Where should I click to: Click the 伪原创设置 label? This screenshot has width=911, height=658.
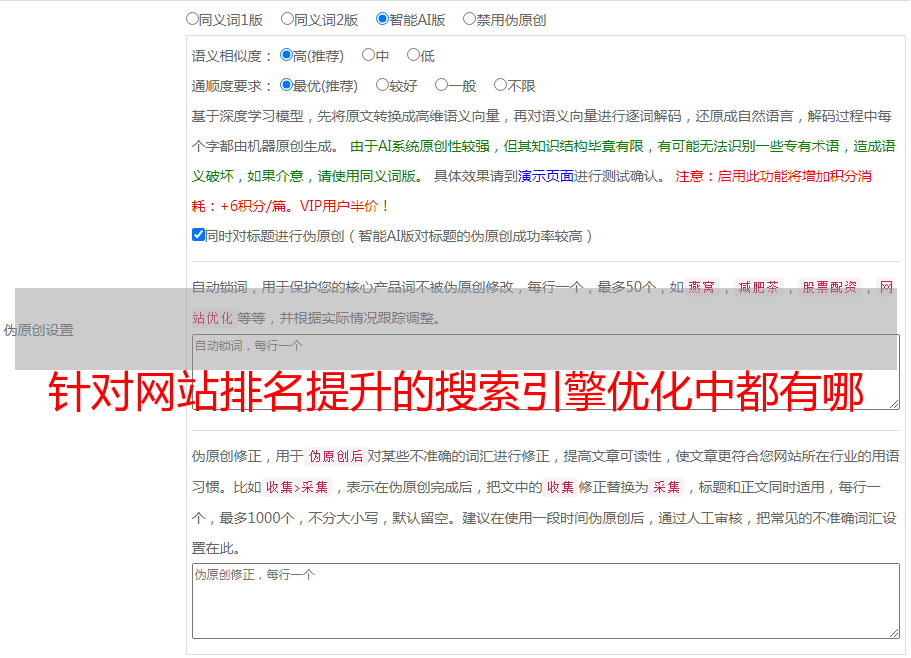click(38, 330)
